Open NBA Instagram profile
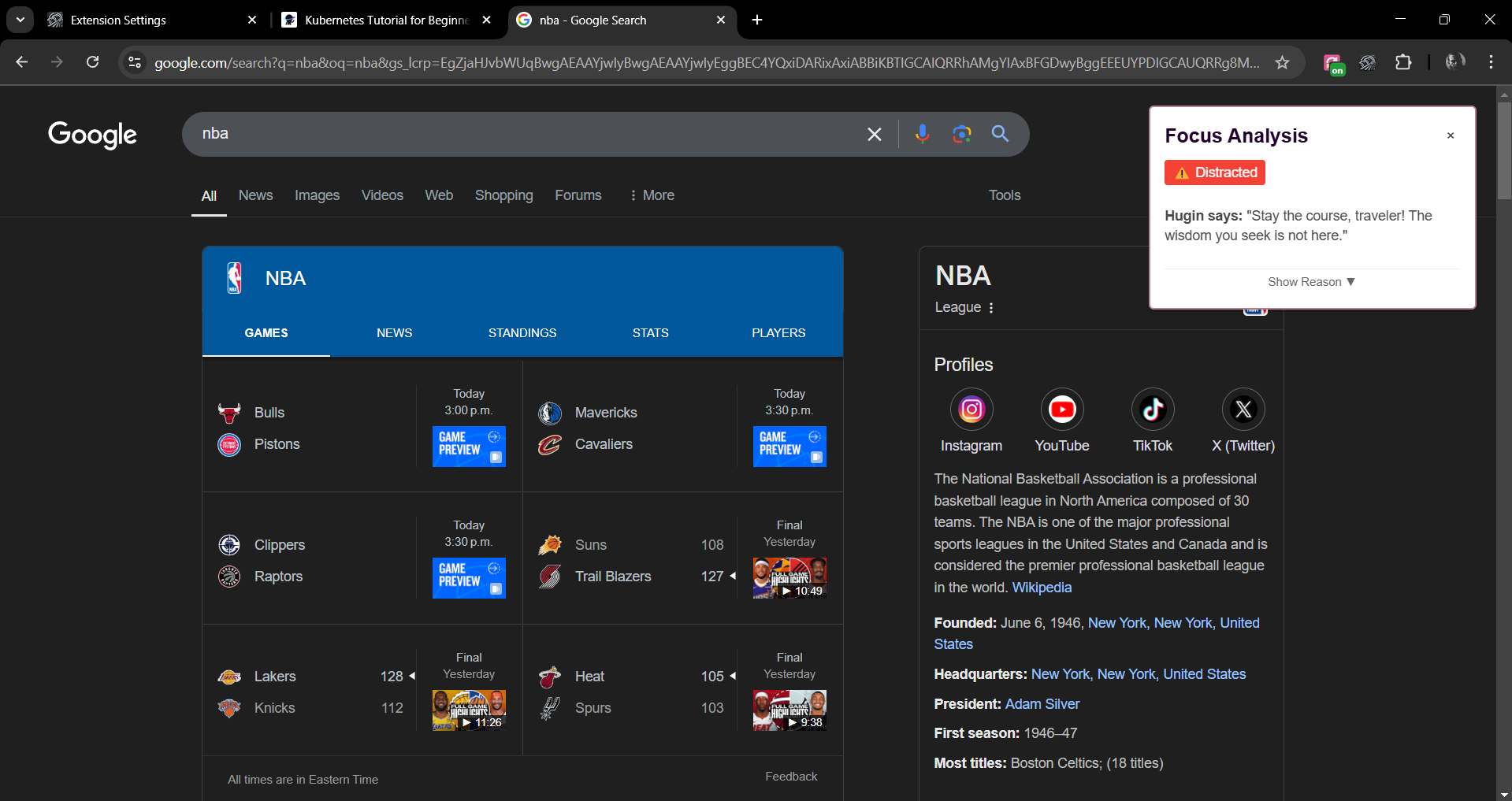The image size is (1512, 801). (971, 410)
